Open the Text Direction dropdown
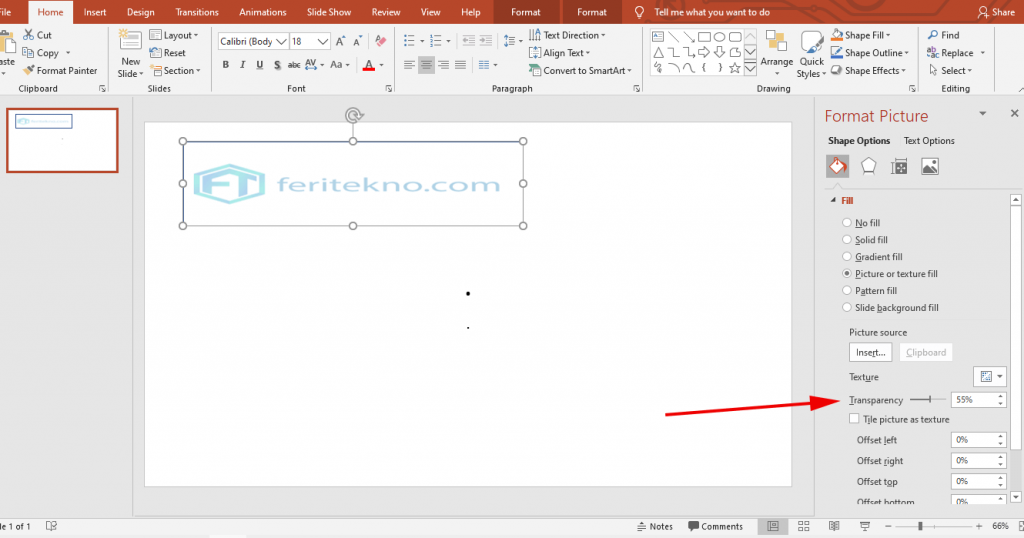The image size is (1024, 538). [x=567, y=35]
